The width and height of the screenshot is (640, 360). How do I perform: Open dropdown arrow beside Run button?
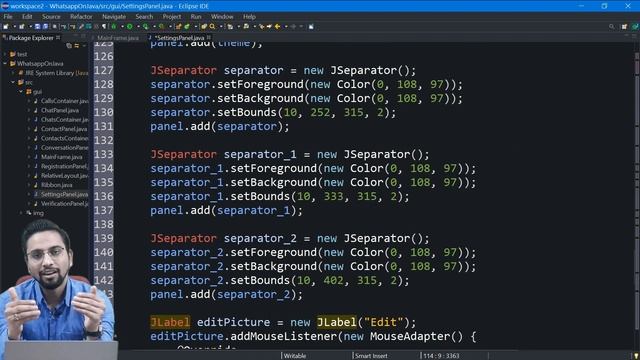point(138,27)
